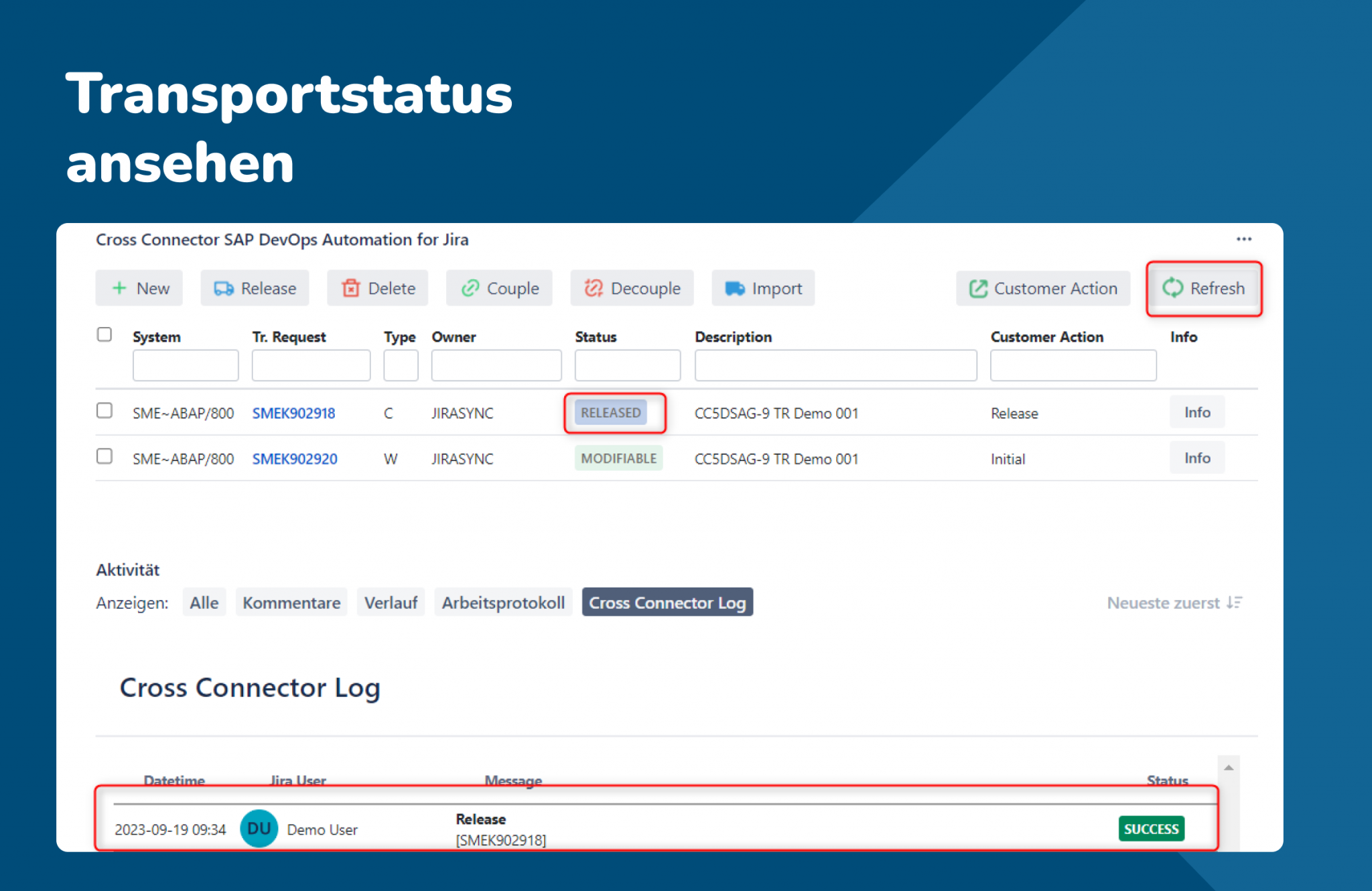1372x891 pixels.
Task: Show Alle activity tab
Action: 204,603
